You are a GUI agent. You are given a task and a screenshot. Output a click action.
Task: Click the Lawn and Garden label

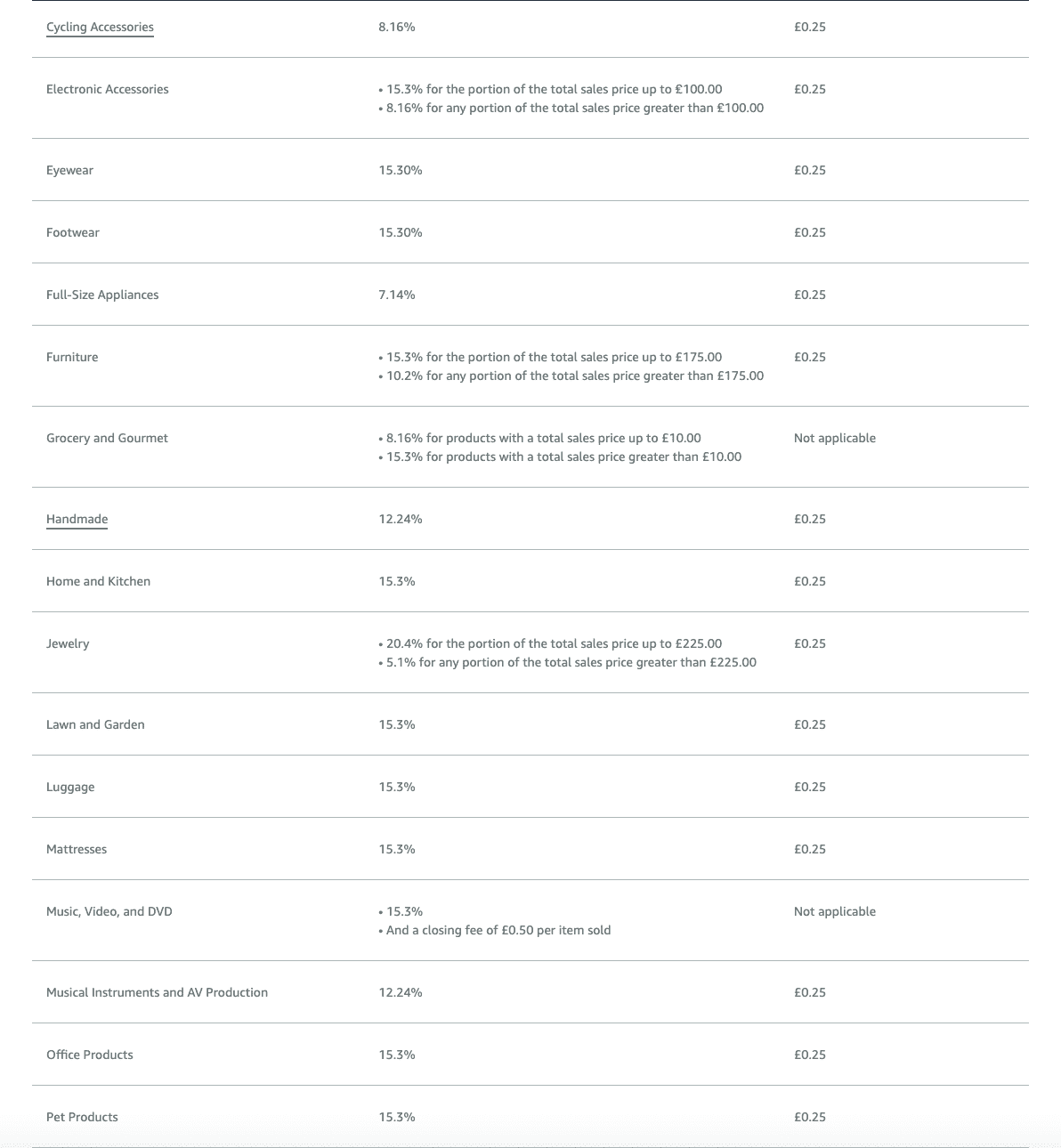tap(95, 725)
